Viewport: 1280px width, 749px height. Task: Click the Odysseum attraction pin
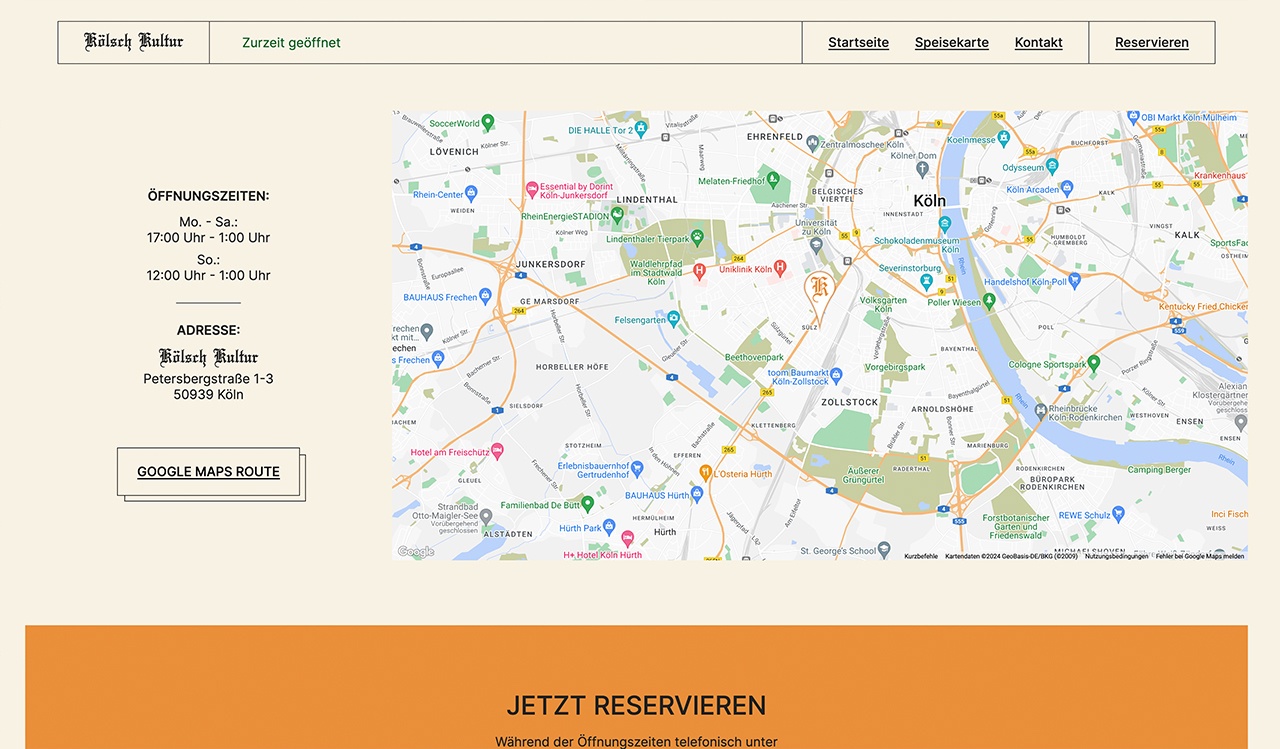(1052, 167)
